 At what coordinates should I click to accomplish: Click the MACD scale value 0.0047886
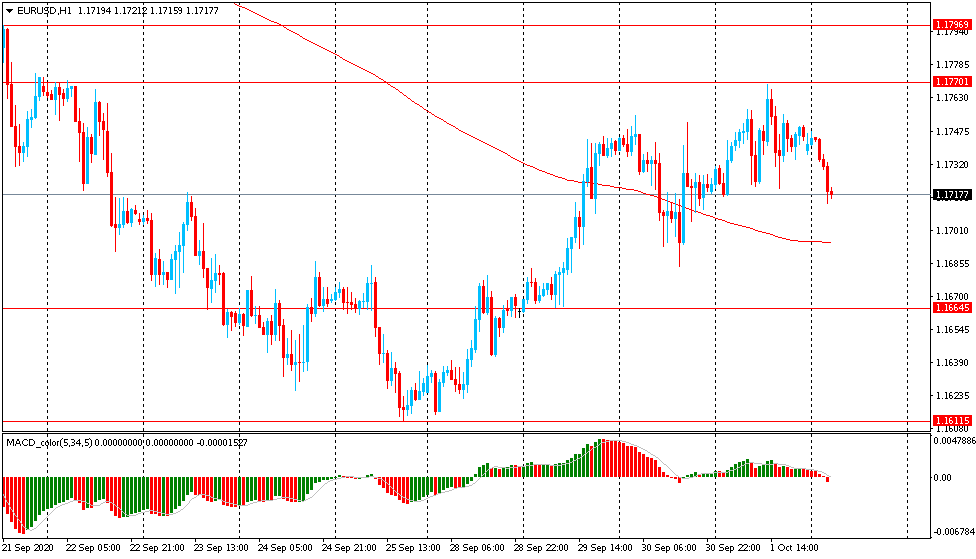(x=954, y=441)
